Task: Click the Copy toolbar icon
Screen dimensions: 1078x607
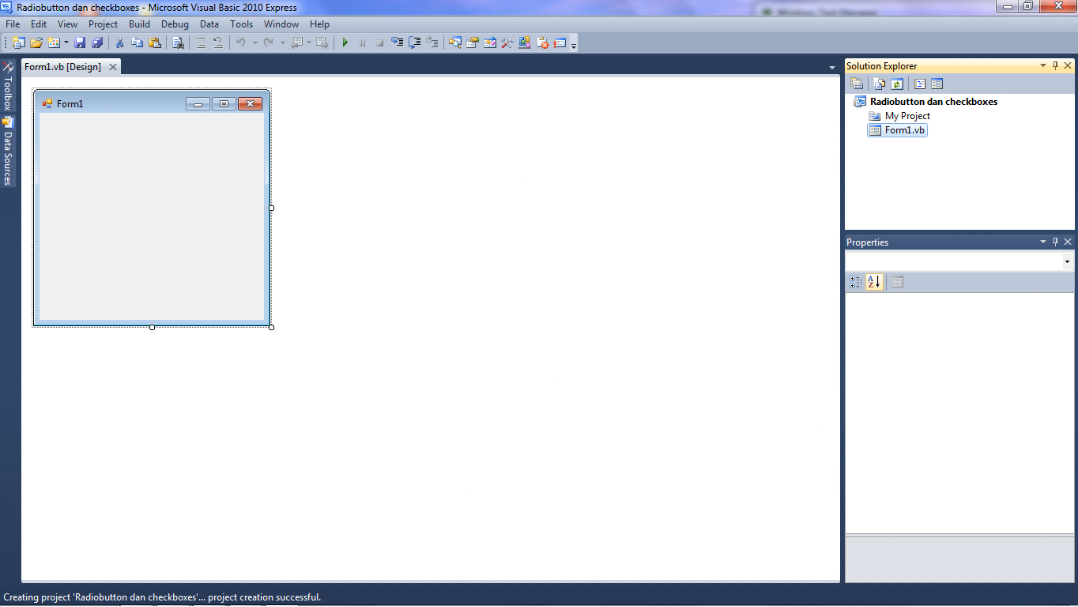Action: 138,43
